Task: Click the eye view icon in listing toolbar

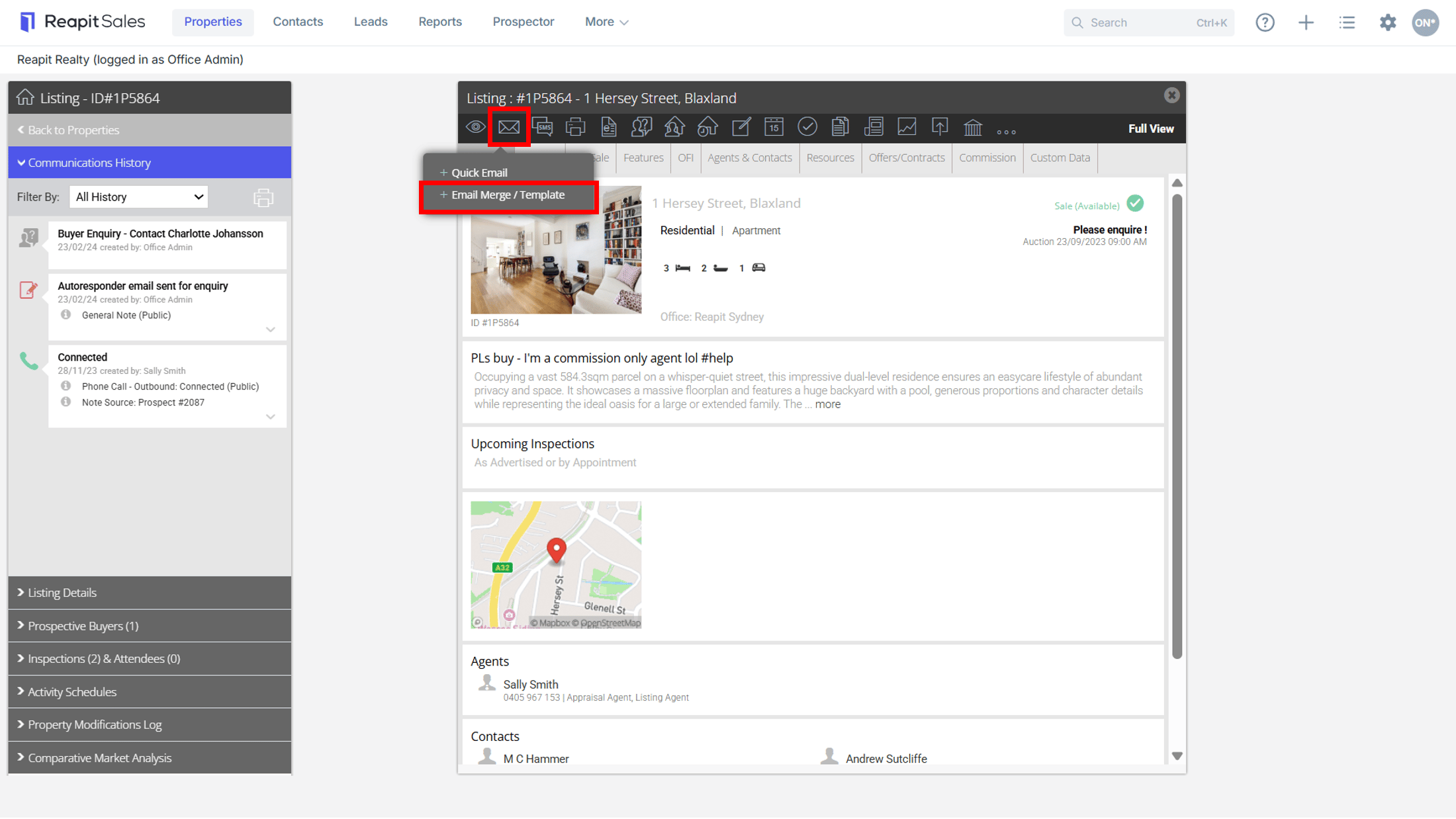Action: click(475, 127)
